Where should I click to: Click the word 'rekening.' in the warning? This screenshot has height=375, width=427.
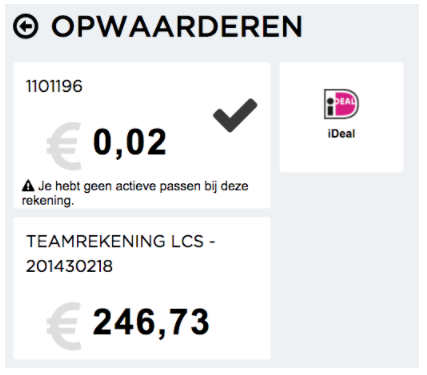(48, 201)
